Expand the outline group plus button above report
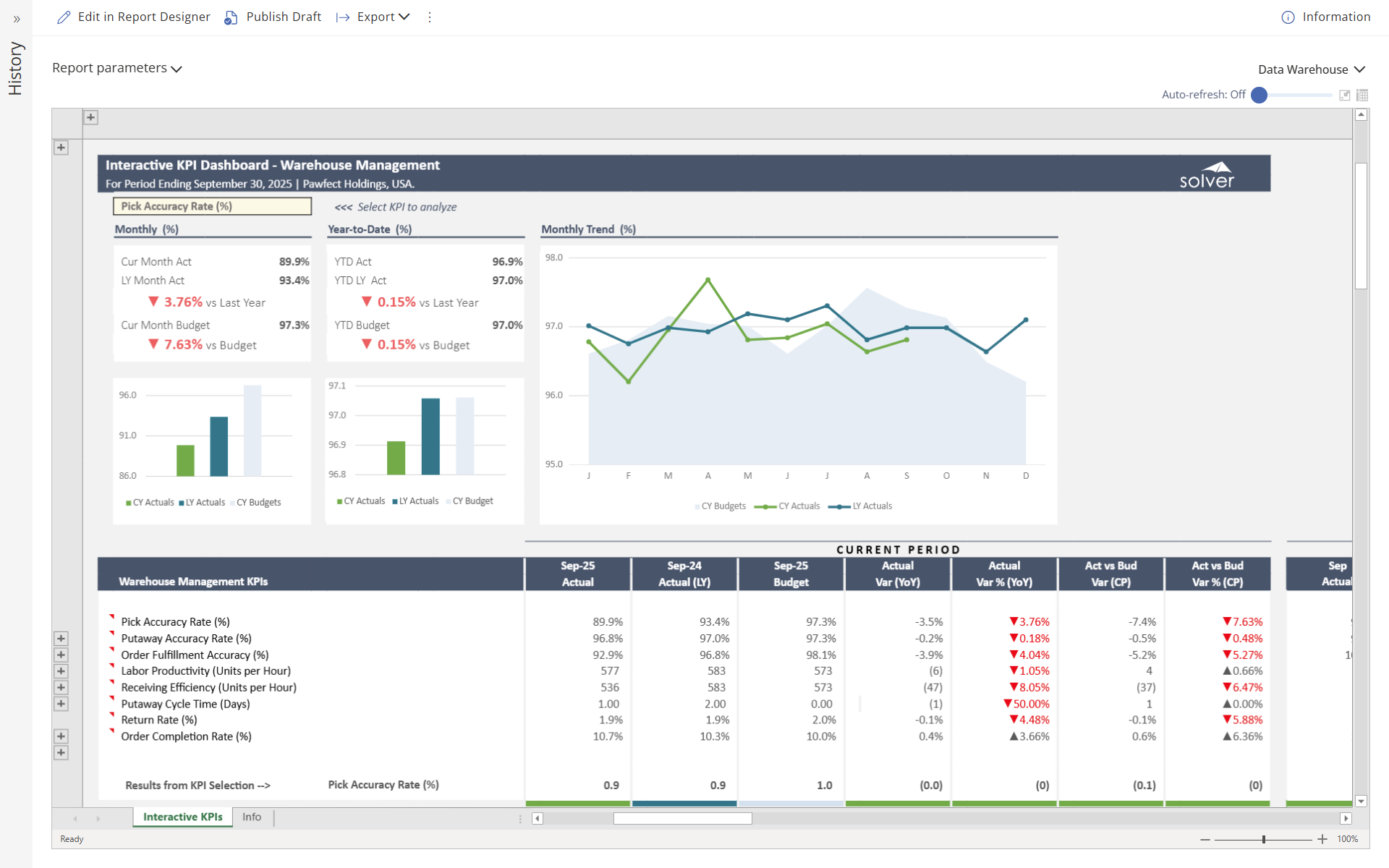This screenshot has width=1389, height=868. coord(90,116)
